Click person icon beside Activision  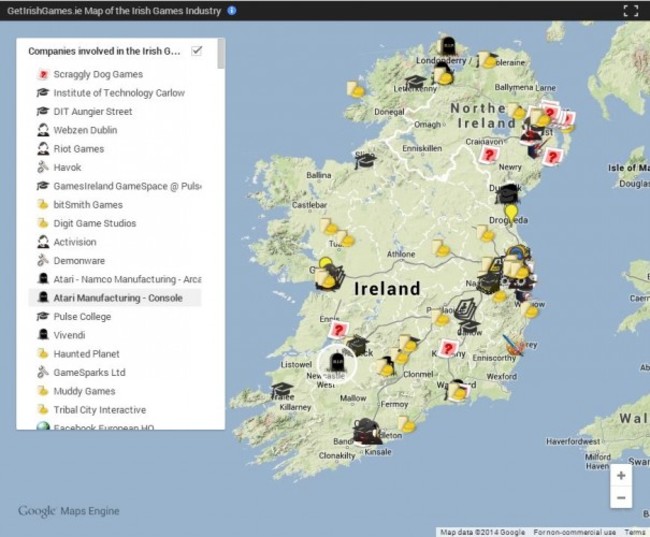coord(43,242)
